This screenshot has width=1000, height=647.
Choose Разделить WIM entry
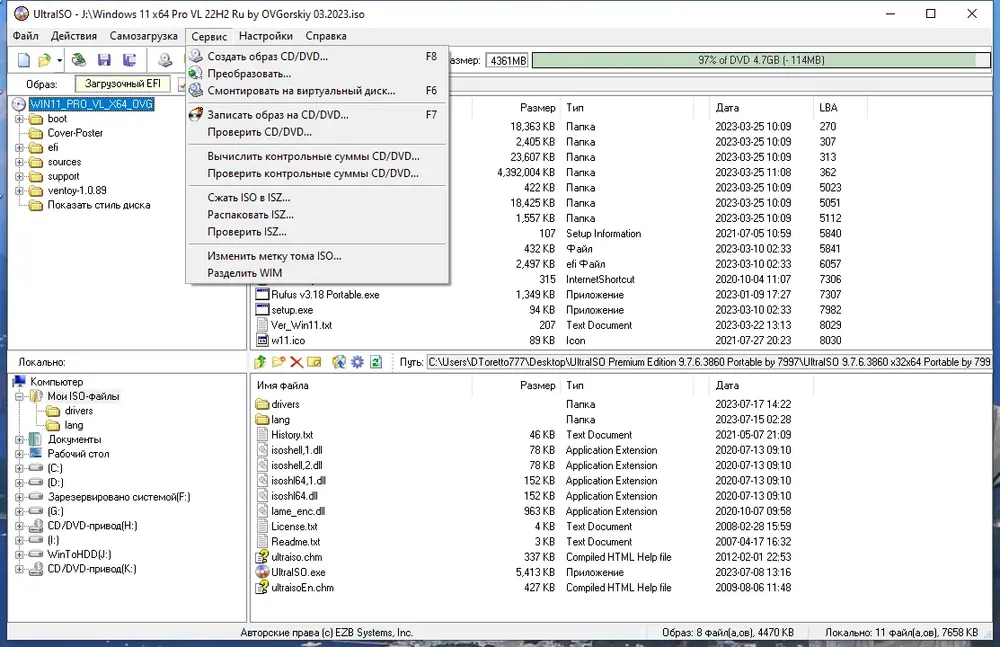point(318,273)
